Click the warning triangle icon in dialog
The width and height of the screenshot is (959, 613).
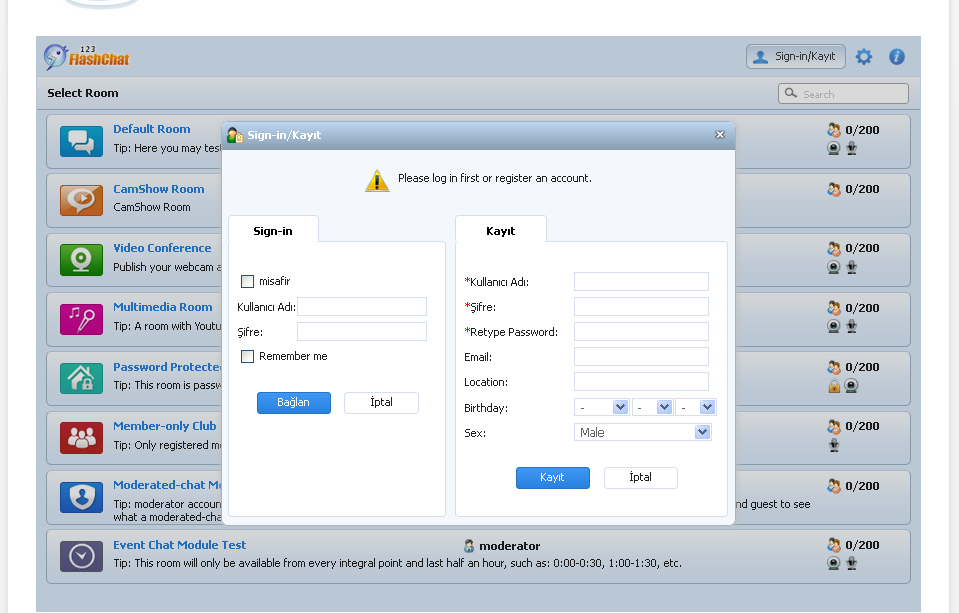click(x=377, y=180)
